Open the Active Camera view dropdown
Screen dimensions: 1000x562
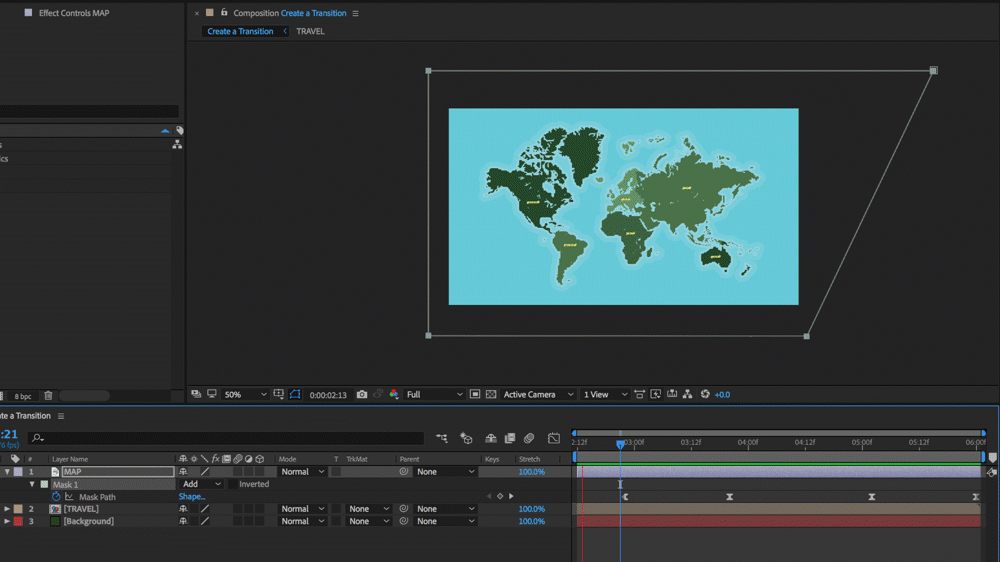click(x=538, y=395)
